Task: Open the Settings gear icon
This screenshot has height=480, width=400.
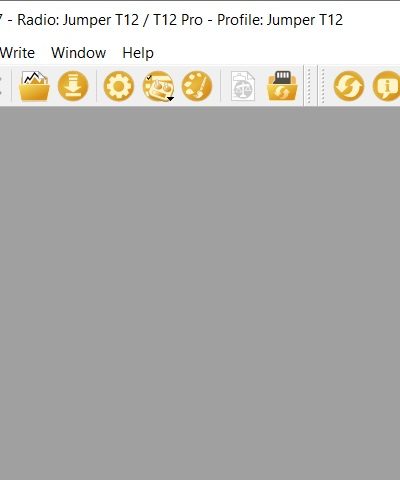Action: pyautogui.click(x=119, y=86)
